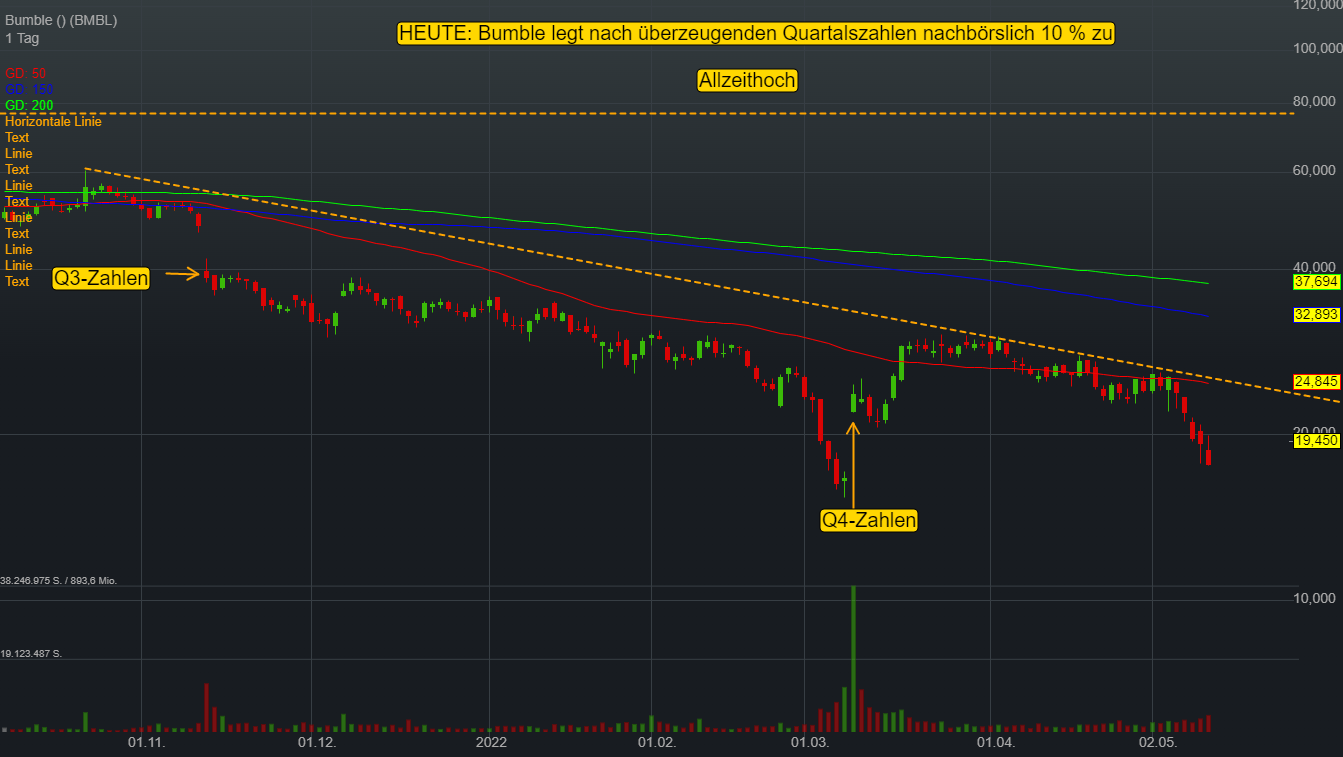This screenshot has height=757, width=1343.
Task: Click the tallest green volume bar
Action: click(853, 658)
